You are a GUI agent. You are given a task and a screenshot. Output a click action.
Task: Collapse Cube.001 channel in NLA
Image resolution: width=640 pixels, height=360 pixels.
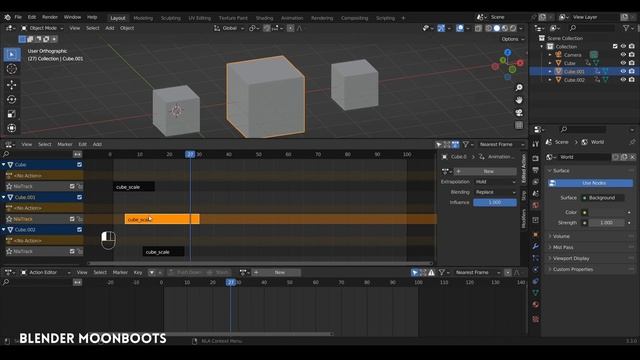click(x=4, y=197)
